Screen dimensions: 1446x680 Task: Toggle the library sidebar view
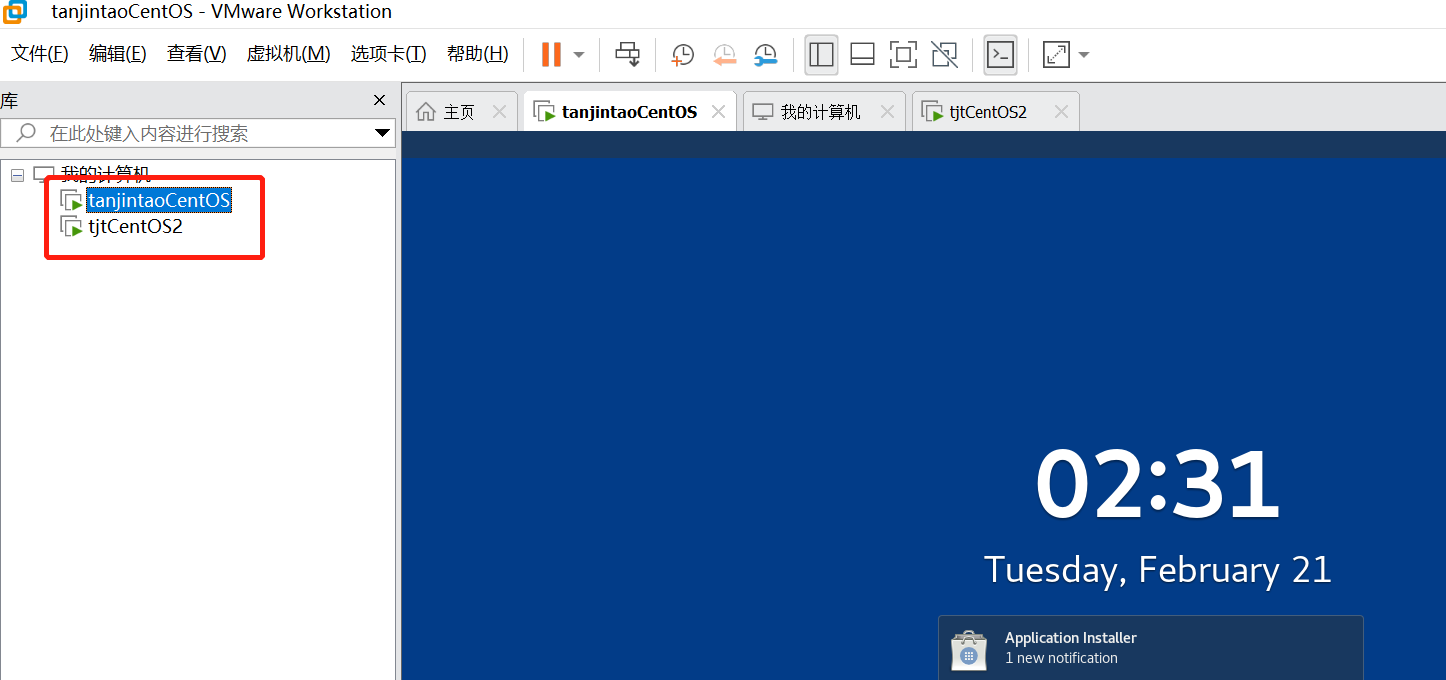point(821,55)
